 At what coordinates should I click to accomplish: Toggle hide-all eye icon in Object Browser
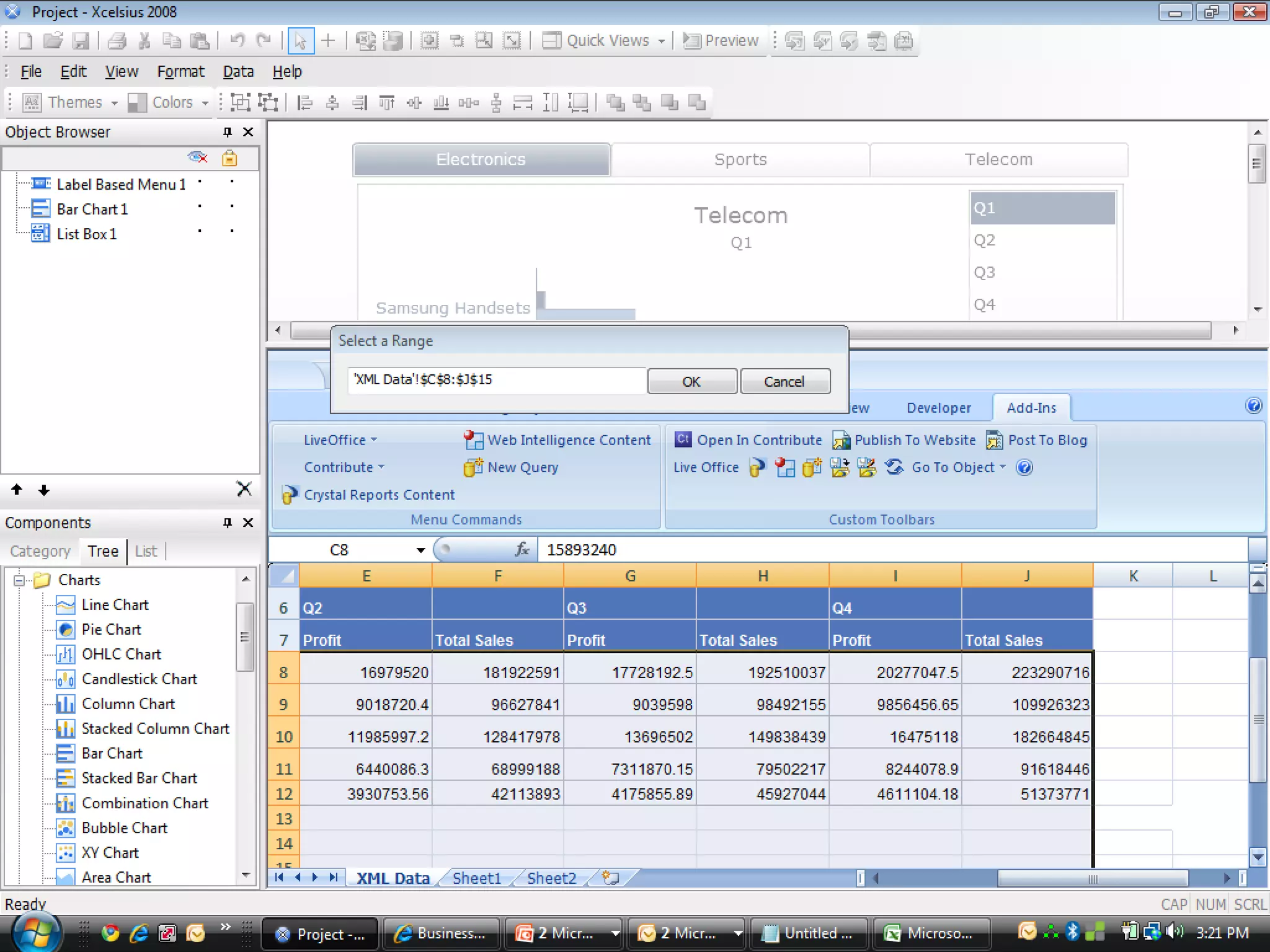[x=197, y=157]
